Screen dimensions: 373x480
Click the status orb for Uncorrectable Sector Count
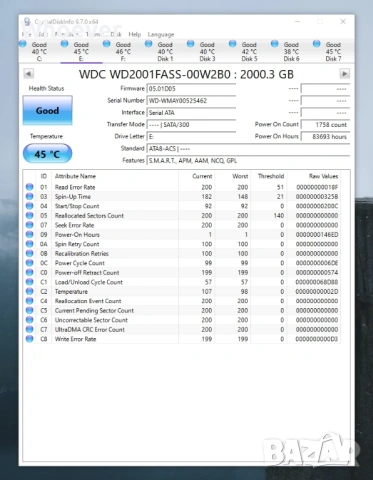point(30,320)
